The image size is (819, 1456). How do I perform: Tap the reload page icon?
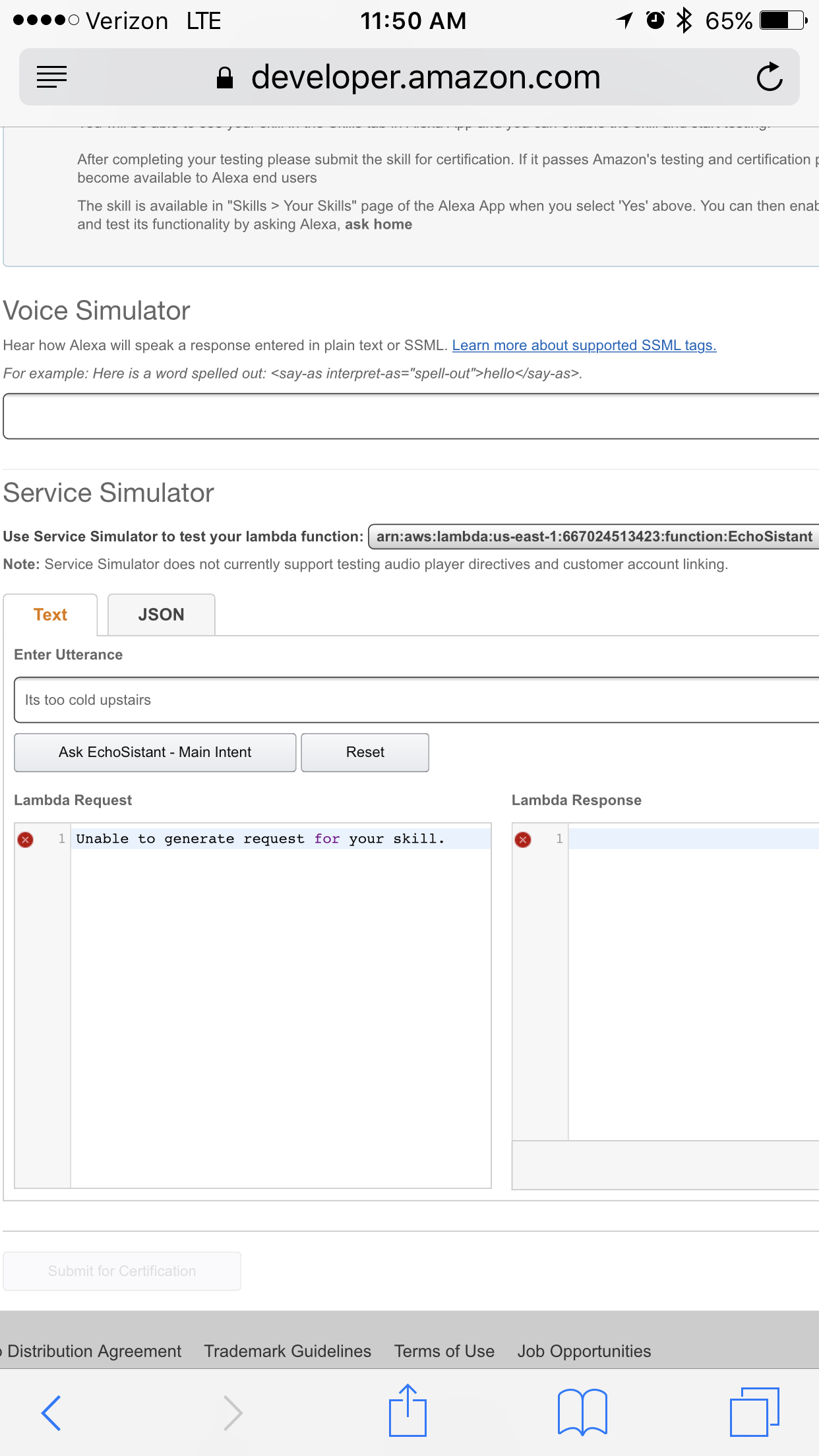(x=770, y=77)
